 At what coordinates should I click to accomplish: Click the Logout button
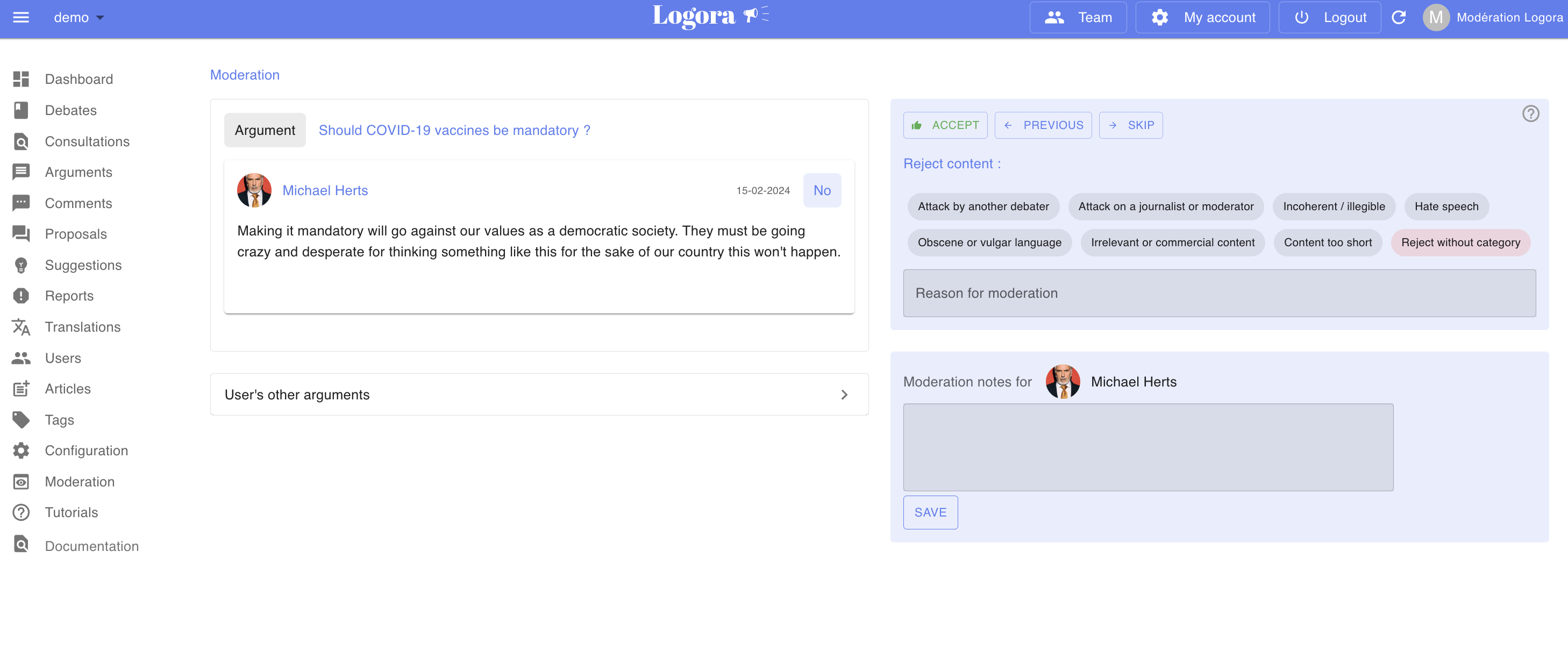pyautogui.click(x=1329, y=17)
